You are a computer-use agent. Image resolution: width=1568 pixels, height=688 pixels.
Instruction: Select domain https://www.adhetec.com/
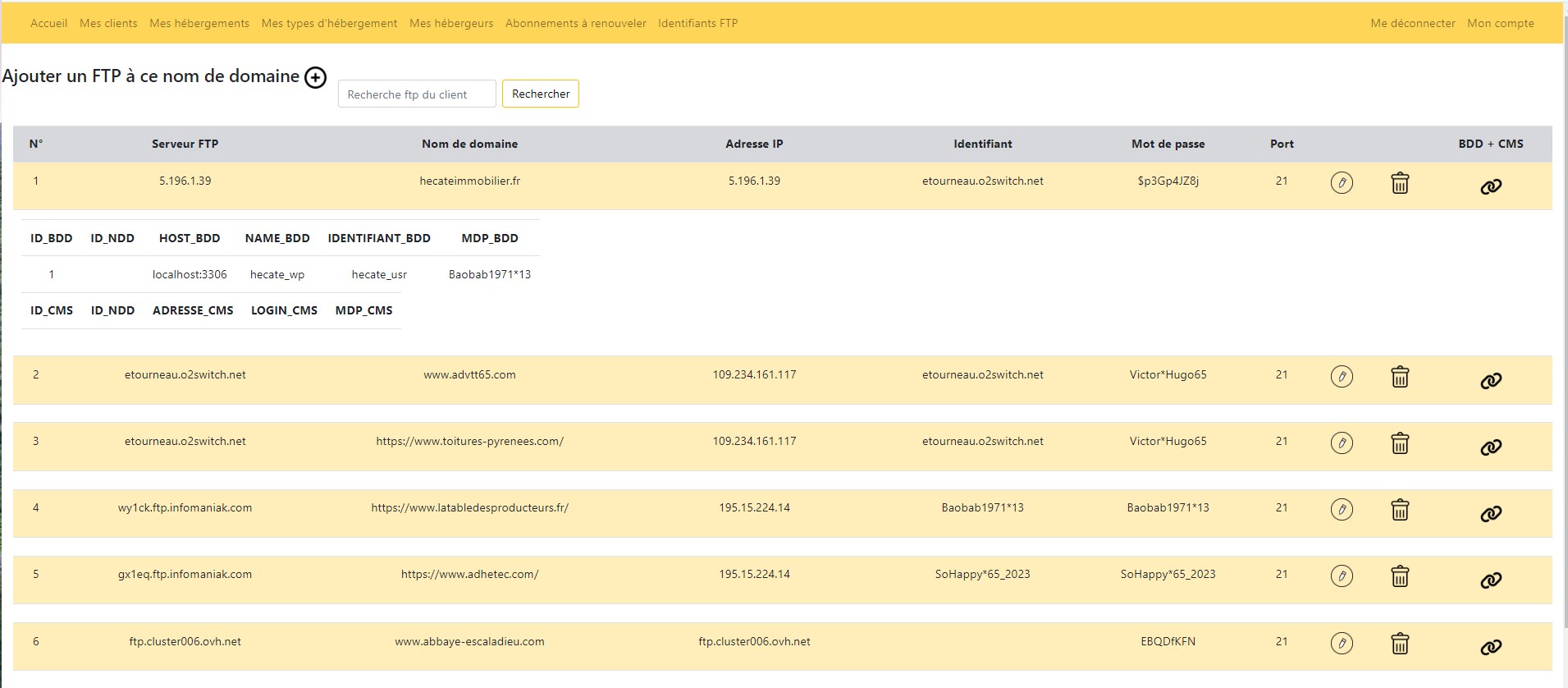pyautogui.click(x=469, y=574)
